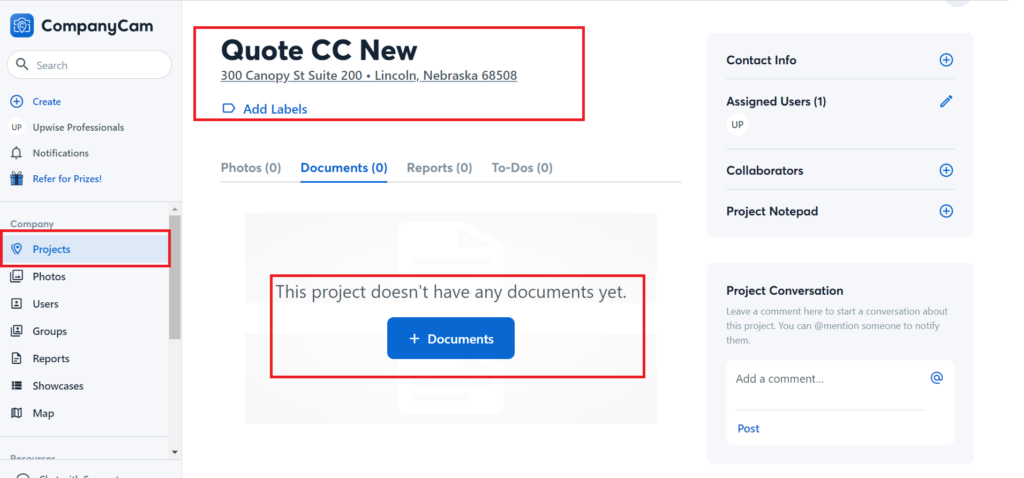Add Collaborators with plus icon
This screenshot has height=478, width=1024.
[946, 170]
